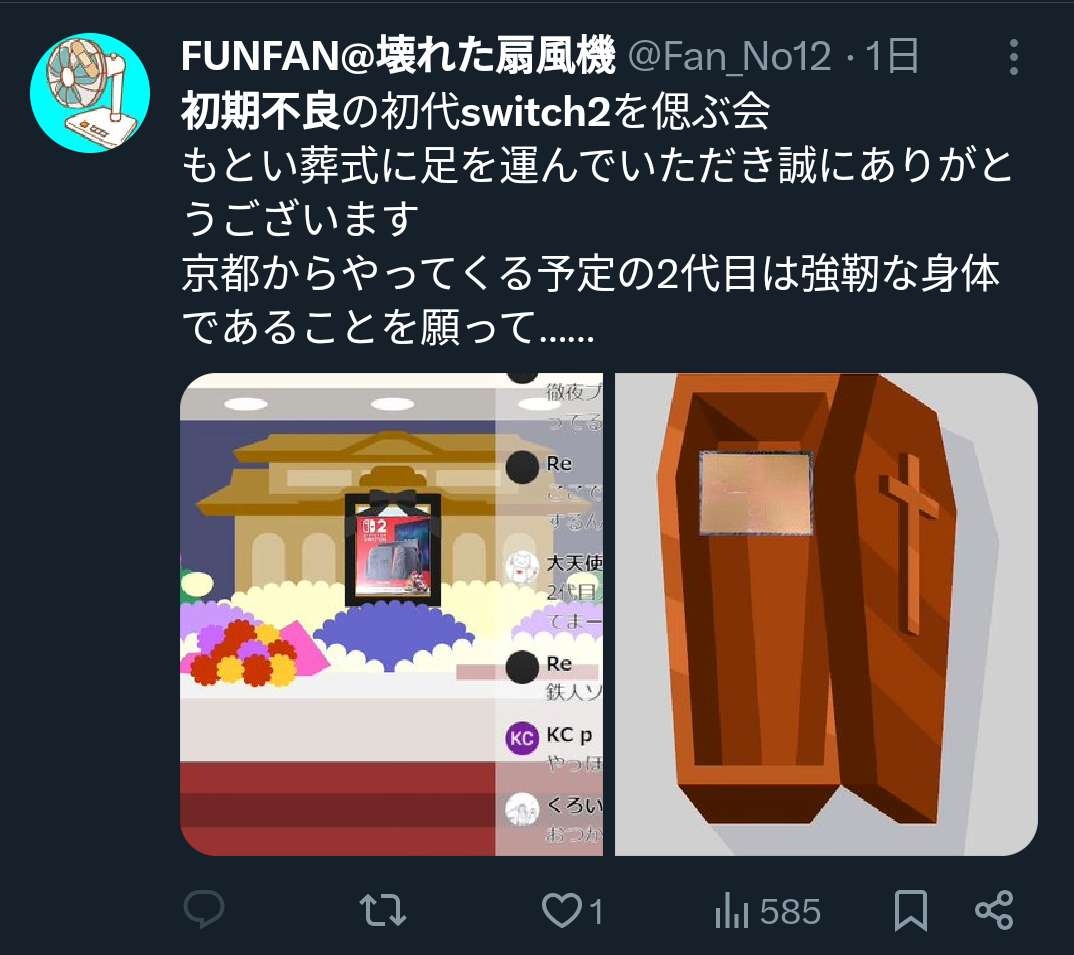Open the share icon
The height and width of the screenshot is (955, 1074).
[x=994, y=910]
